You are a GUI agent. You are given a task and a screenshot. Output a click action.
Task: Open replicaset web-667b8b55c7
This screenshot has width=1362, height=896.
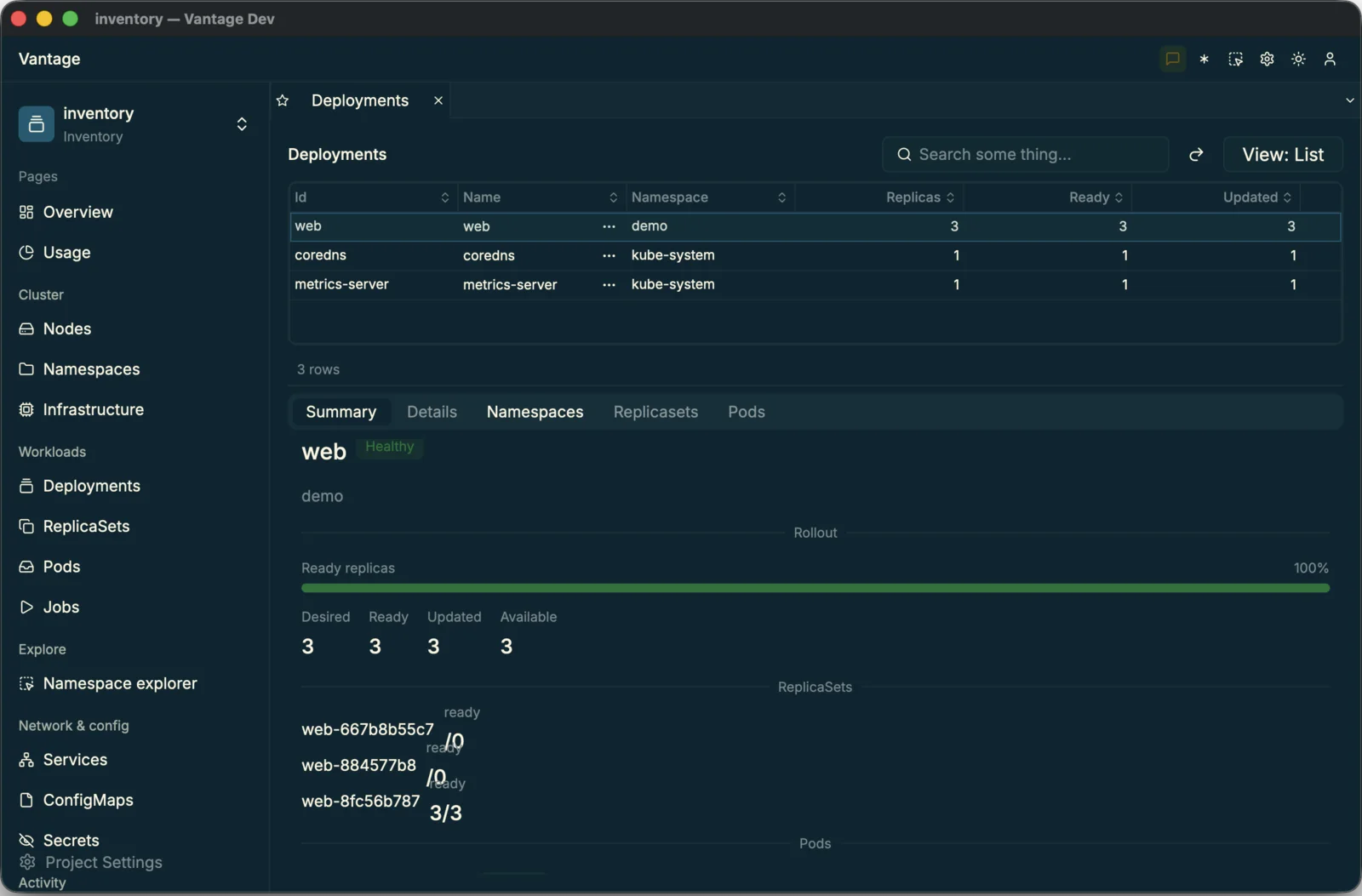(368, 729)
